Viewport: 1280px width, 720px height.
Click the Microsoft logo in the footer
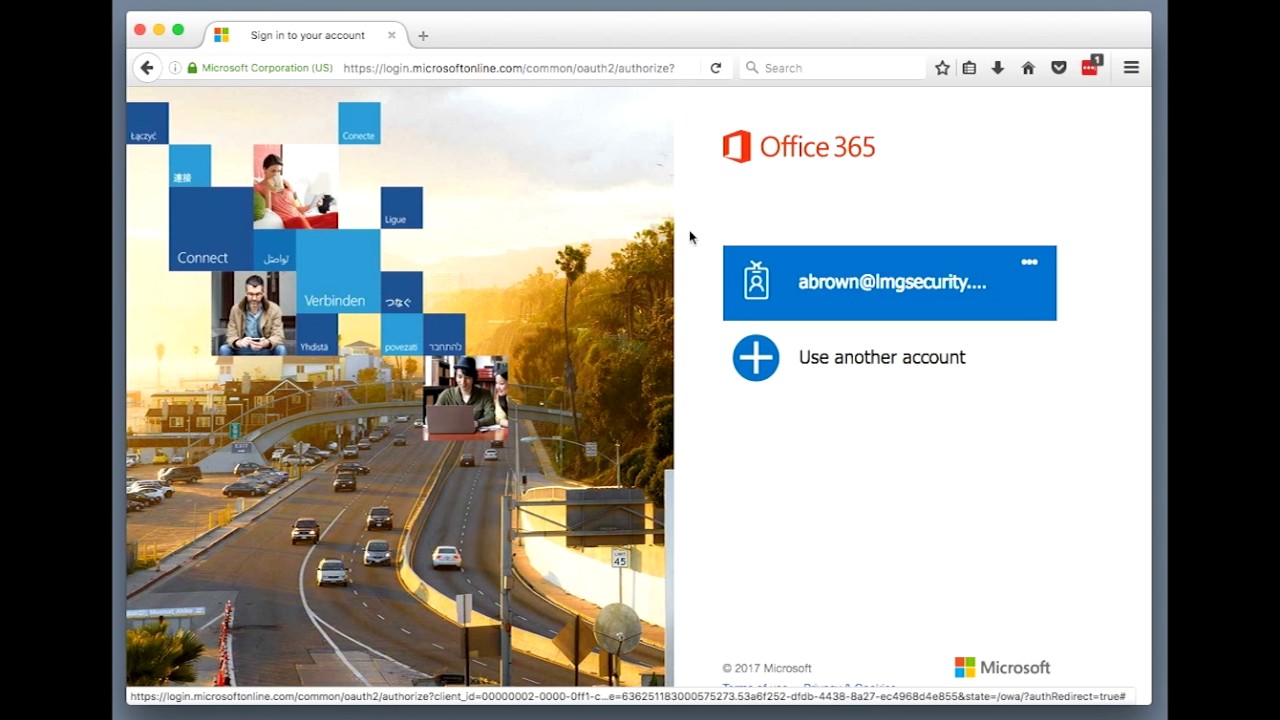point(1002,667)
